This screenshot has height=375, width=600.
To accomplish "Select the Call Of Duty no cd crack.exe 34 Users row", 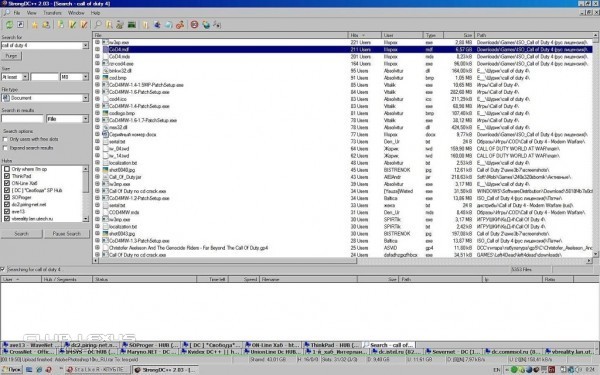I will point(342,191).
